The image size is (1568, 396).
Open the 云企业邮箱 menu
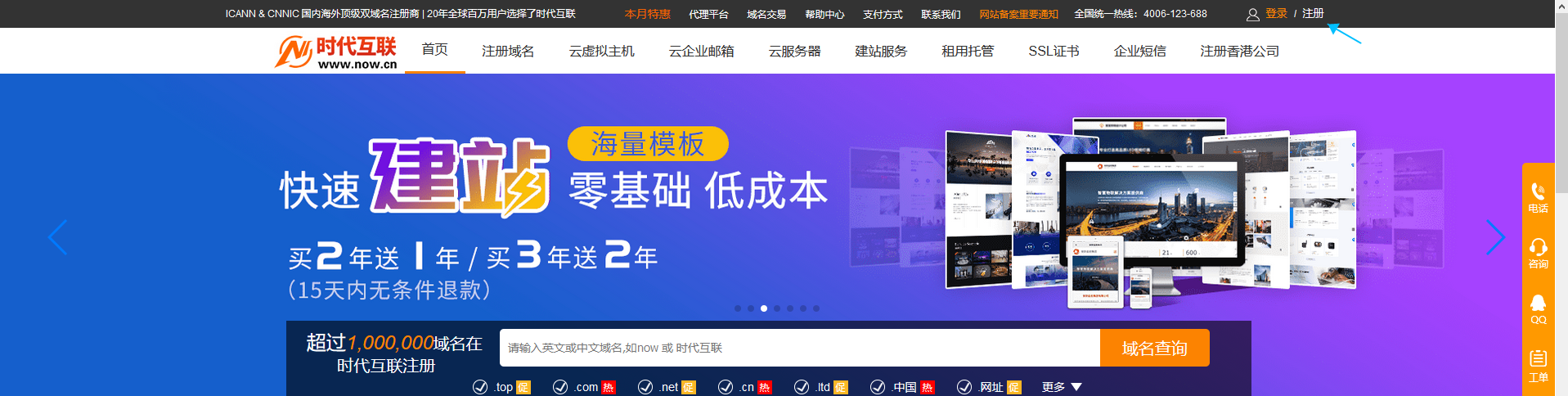[x=701, y=51]
